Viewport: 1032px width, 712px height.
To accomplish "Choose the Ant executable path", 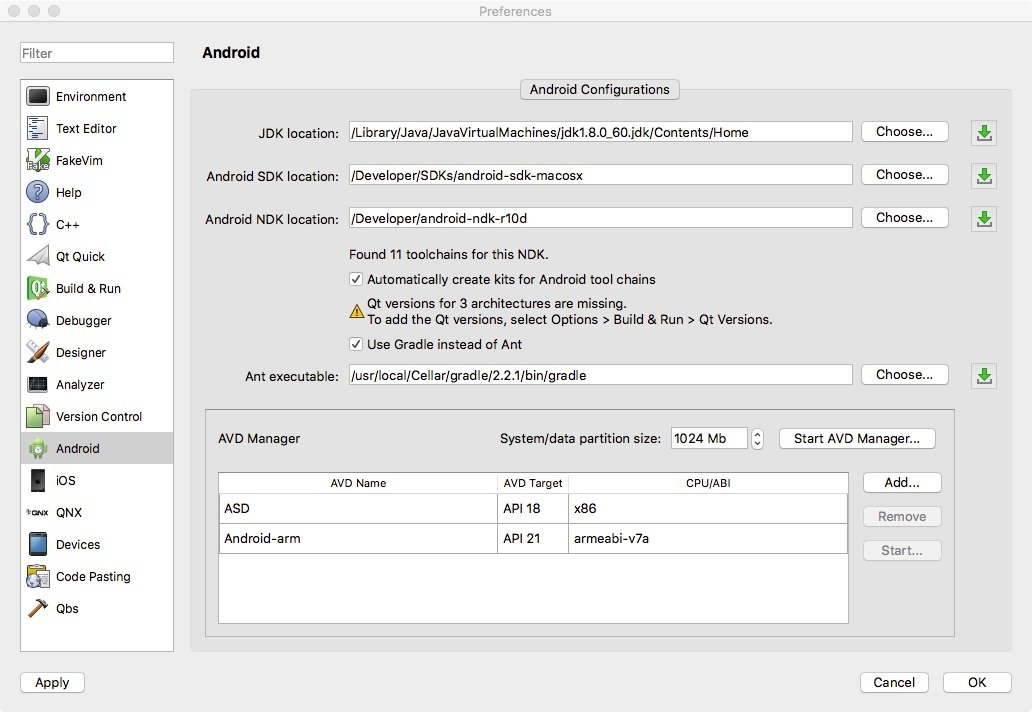I will point(904,374).
